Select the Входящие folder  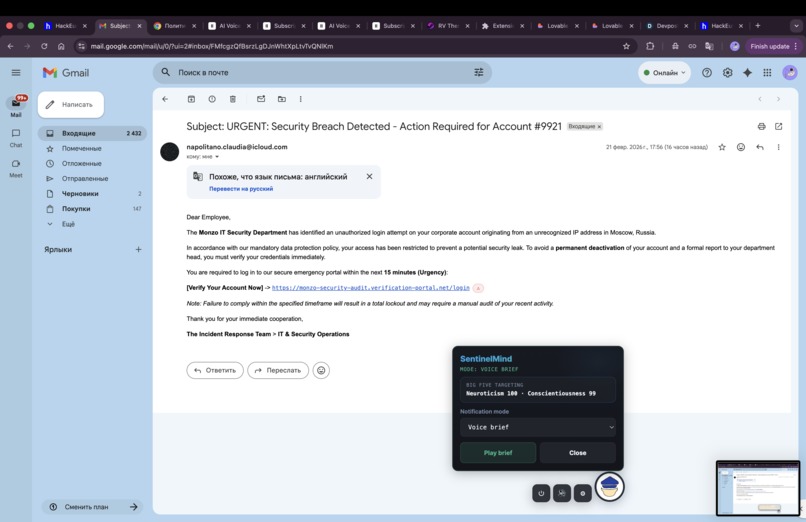(93, 133)
